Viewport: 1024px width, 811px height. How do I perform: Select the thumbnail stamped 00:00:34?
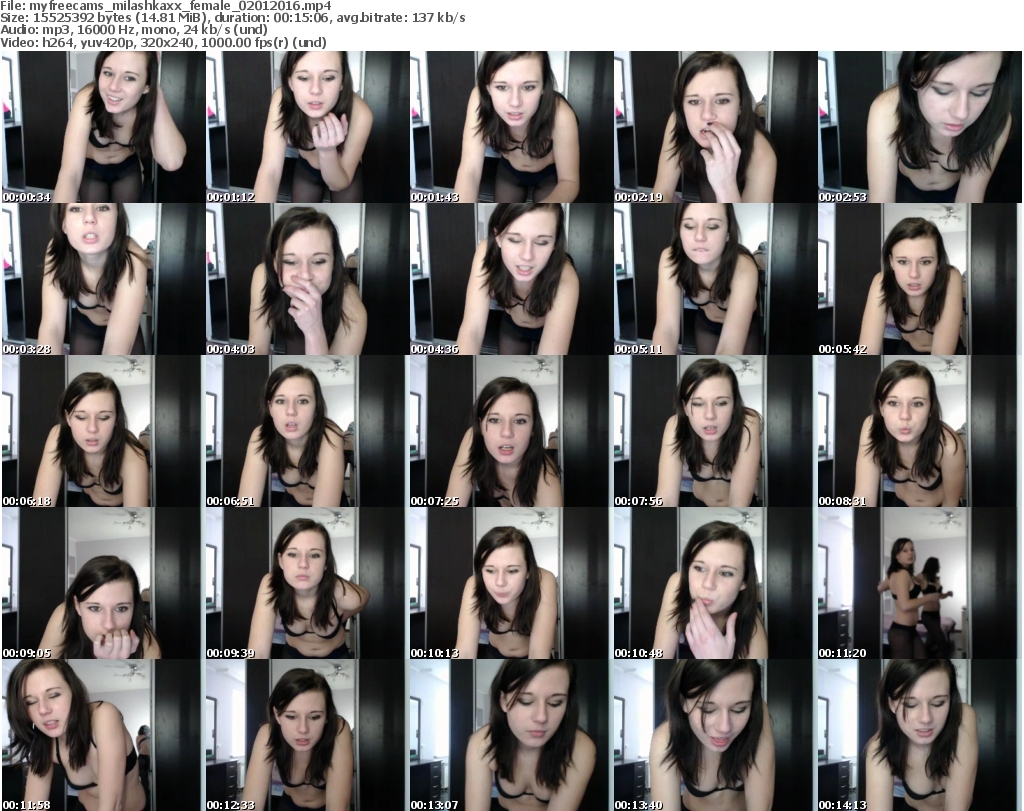tap(104, 127)
